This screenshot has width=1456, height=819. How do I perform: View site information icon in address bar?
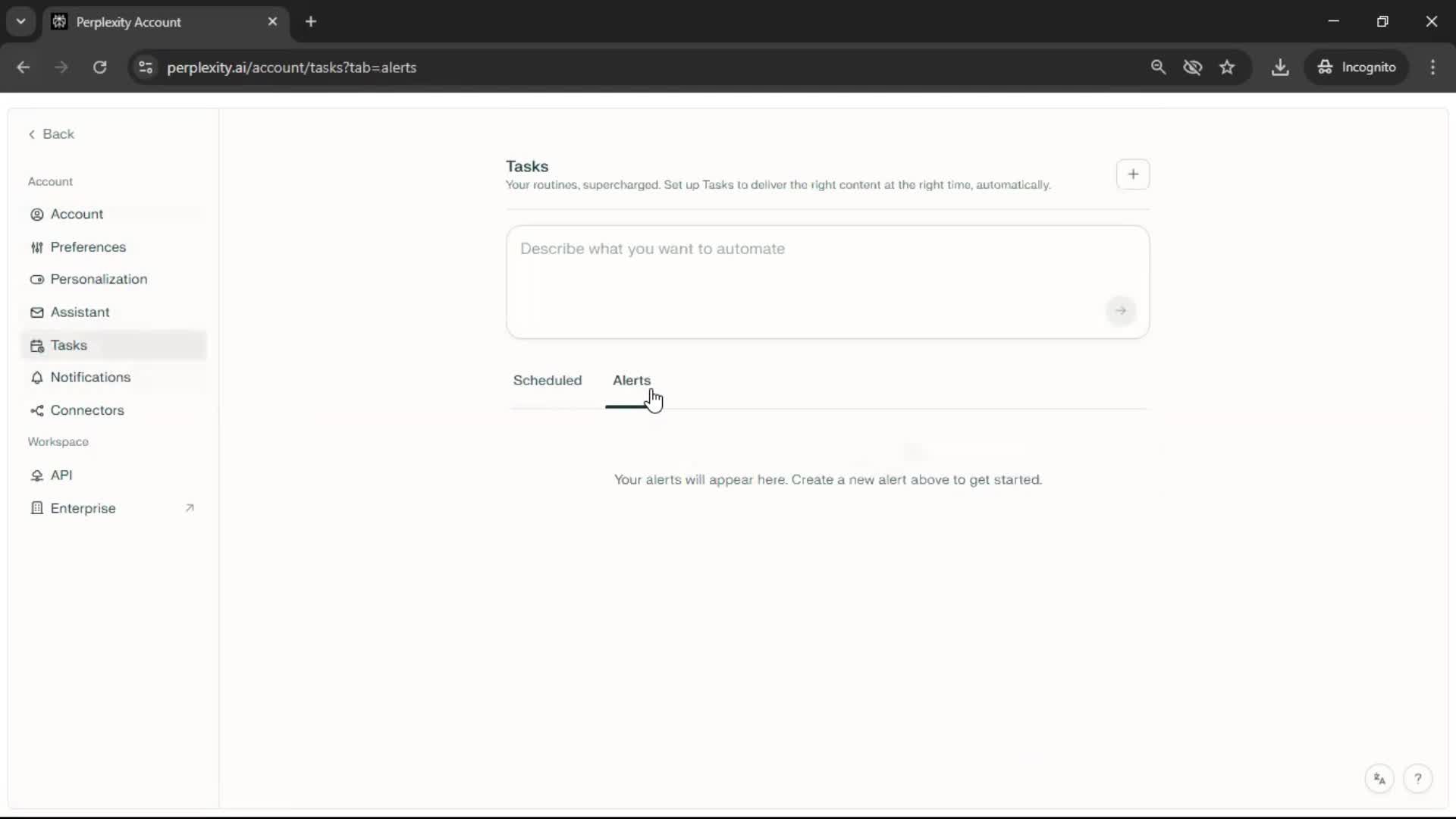point(146,67)
